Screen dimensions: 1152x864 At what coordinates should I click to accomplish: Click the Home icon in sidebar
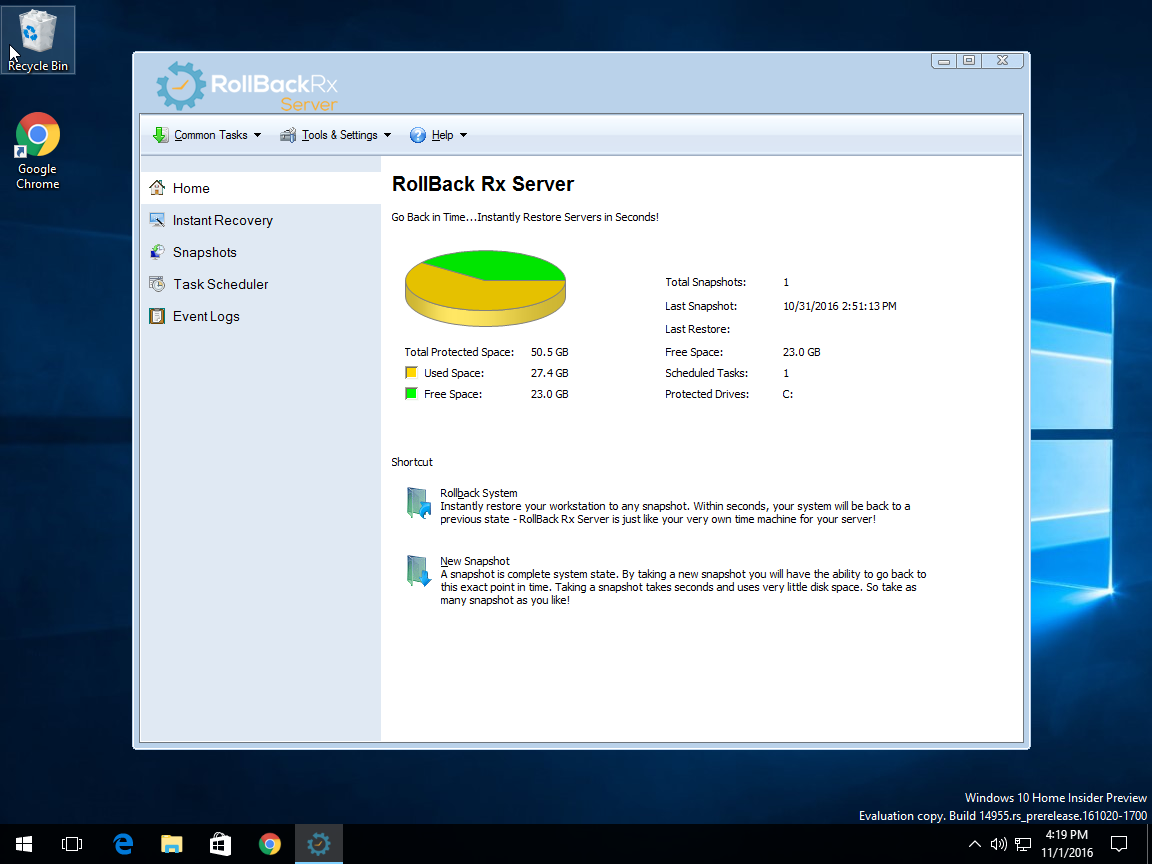pyautogui.click(x=157, y=188)
